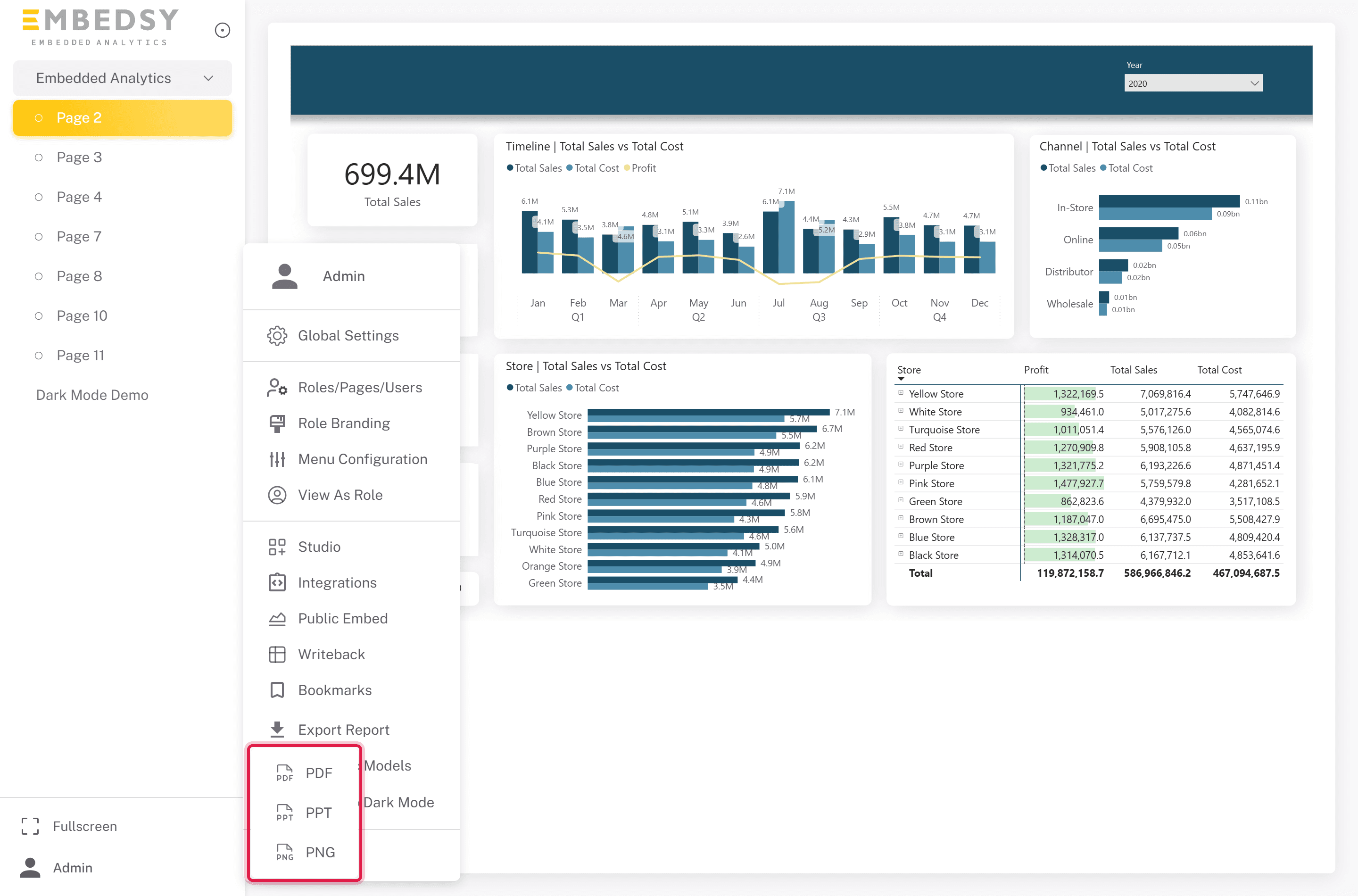
Task: Click the PDF file icon
Action: pos(284,772)
